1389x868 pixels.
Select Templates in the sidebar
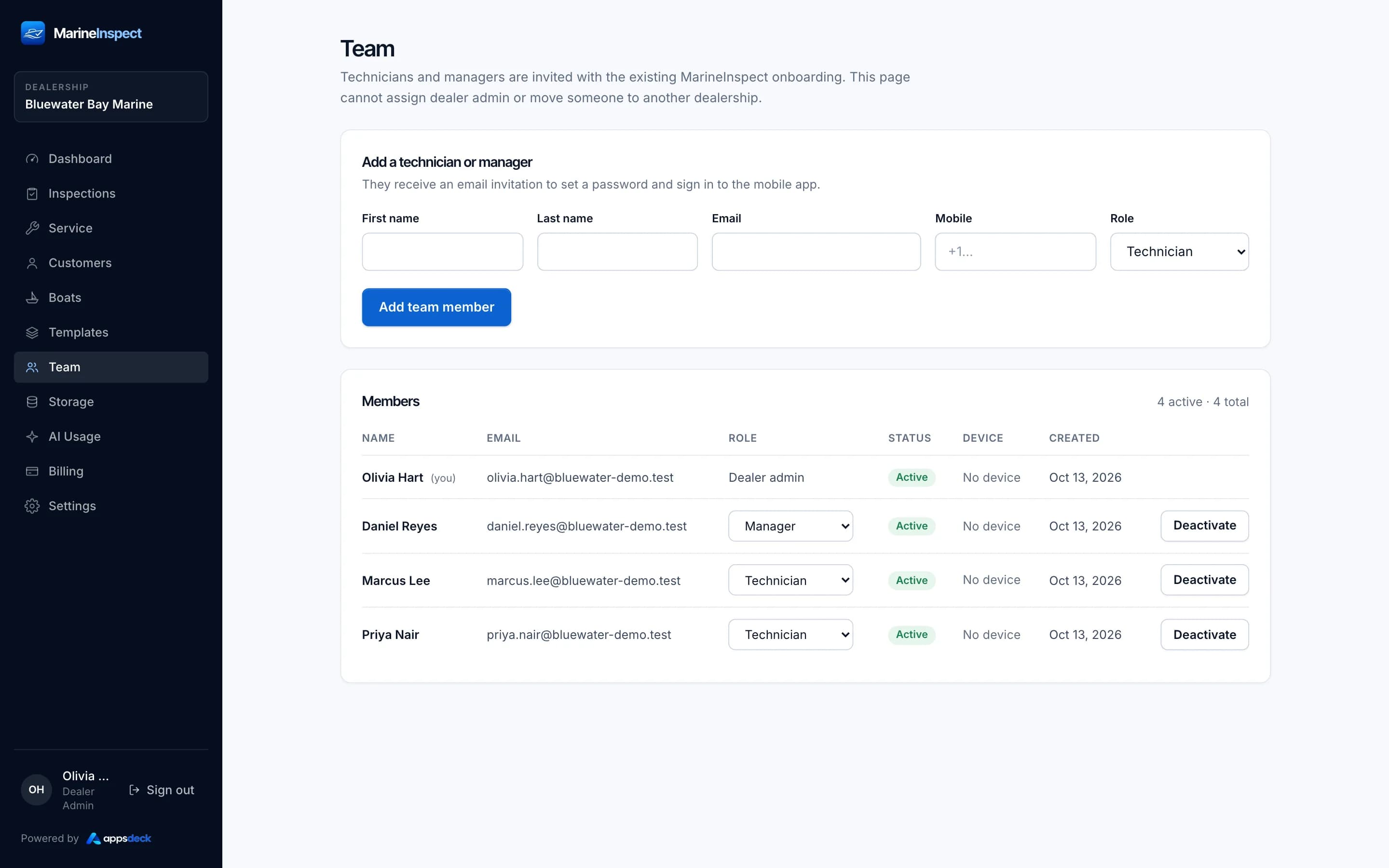pos(111,332)
